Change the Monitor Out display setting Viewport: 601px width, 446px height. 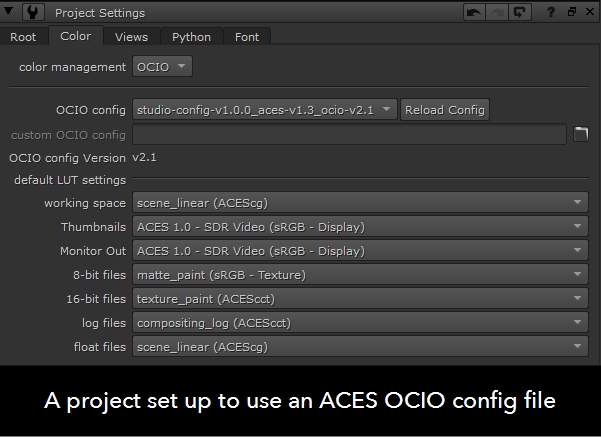[x=360, y=251]
